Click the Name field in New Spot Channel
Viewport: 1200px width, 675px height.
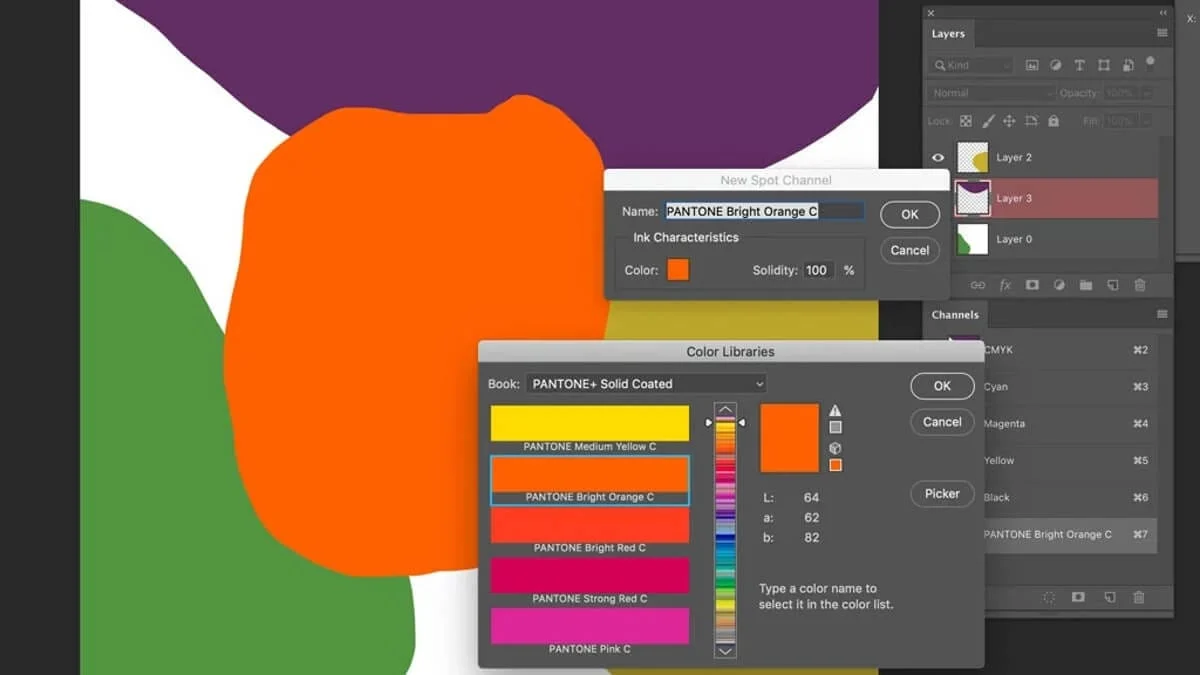point(764,211)
